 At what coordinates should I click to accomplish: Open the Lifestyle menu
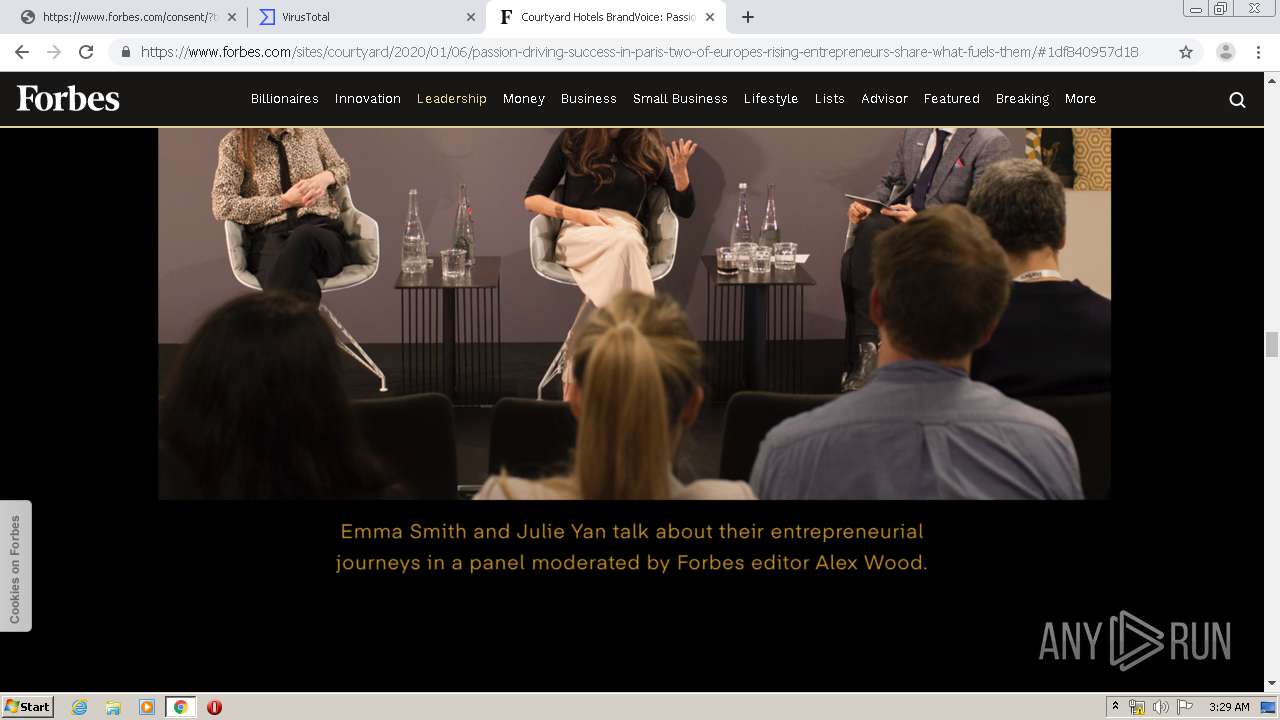coord(771,99)
